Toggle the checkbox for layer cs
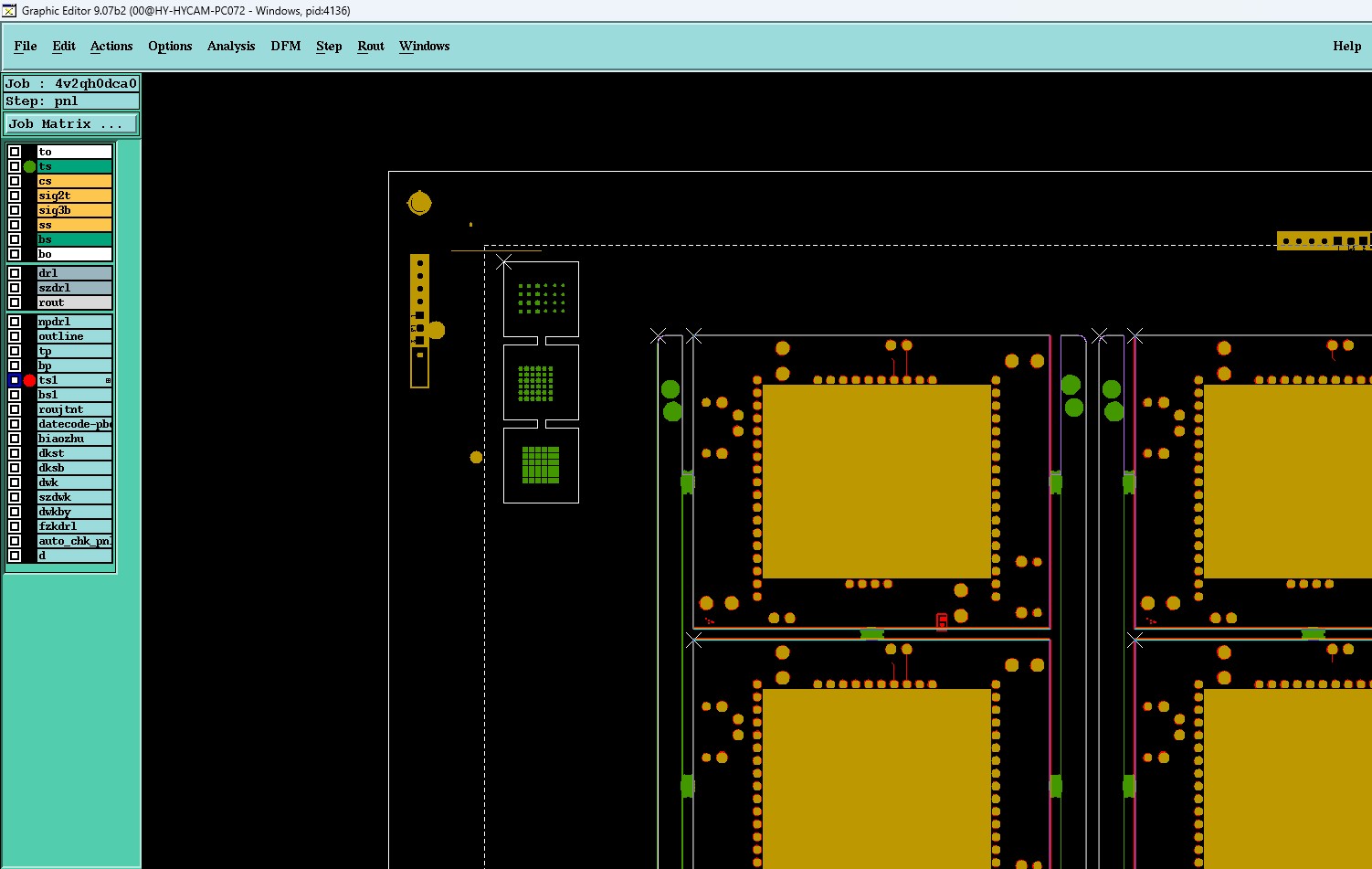 point(15,181)
